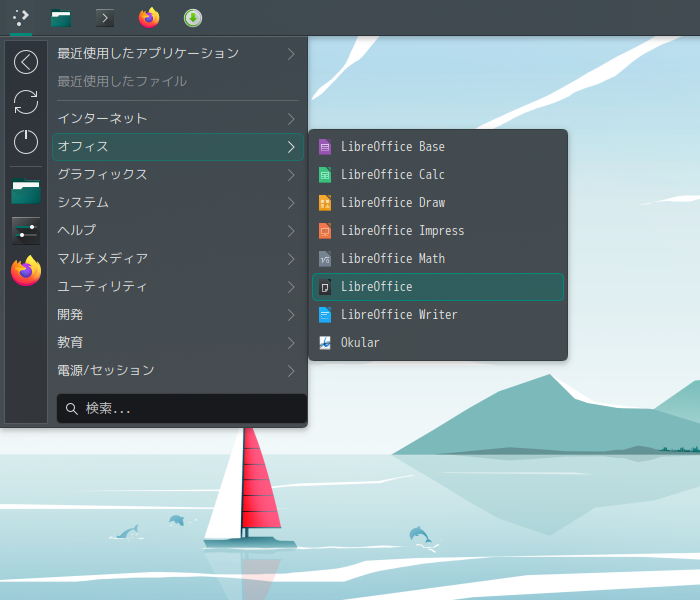
Task: Select the 開発 category
Action: click(178, 315)
